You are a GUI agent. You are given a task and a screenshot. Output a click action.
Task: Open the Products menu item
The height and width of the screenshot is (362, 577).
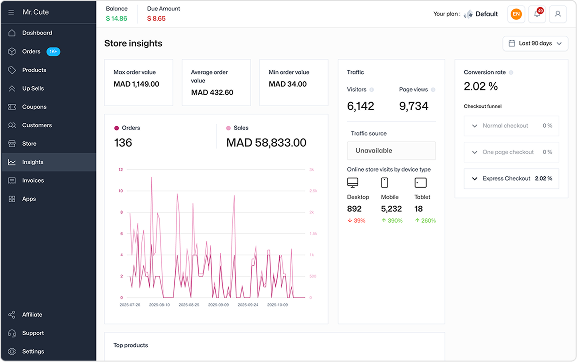[x=48, y=70]
